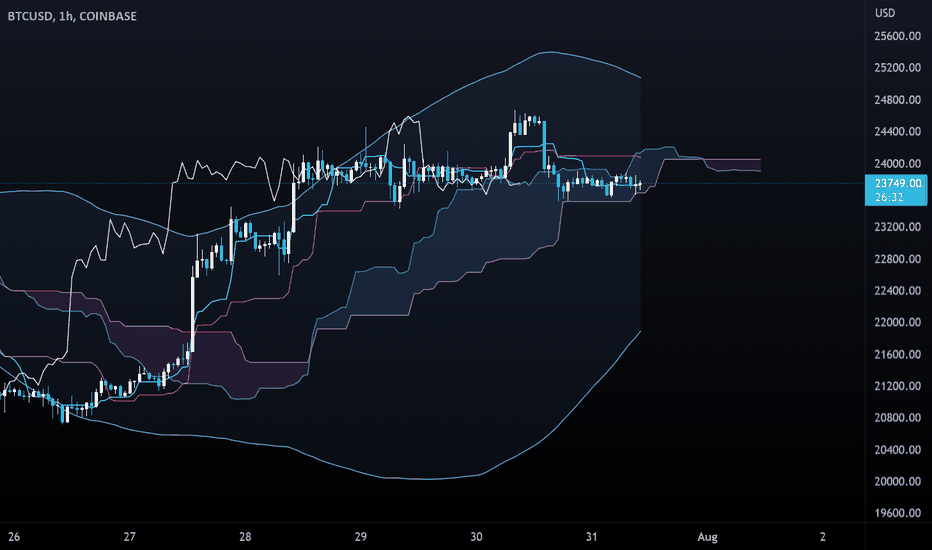Click the 24400.00 price axis label
The height and width of the screenshot is (550, 932).
click(x=898, y=131)
